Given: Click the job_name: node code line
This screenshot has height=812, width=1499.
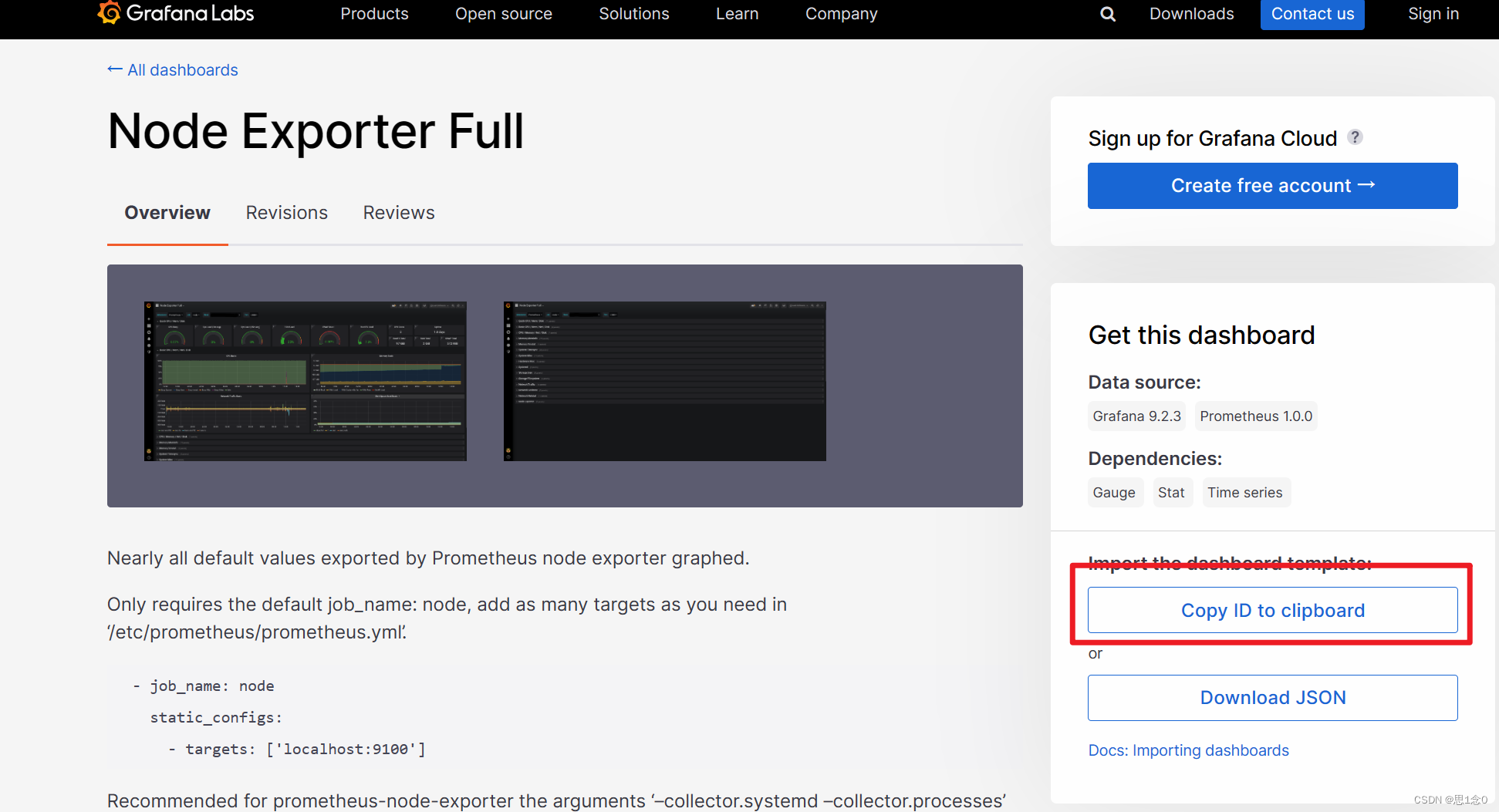Looking at the screenshot, I should click(204, 686).
